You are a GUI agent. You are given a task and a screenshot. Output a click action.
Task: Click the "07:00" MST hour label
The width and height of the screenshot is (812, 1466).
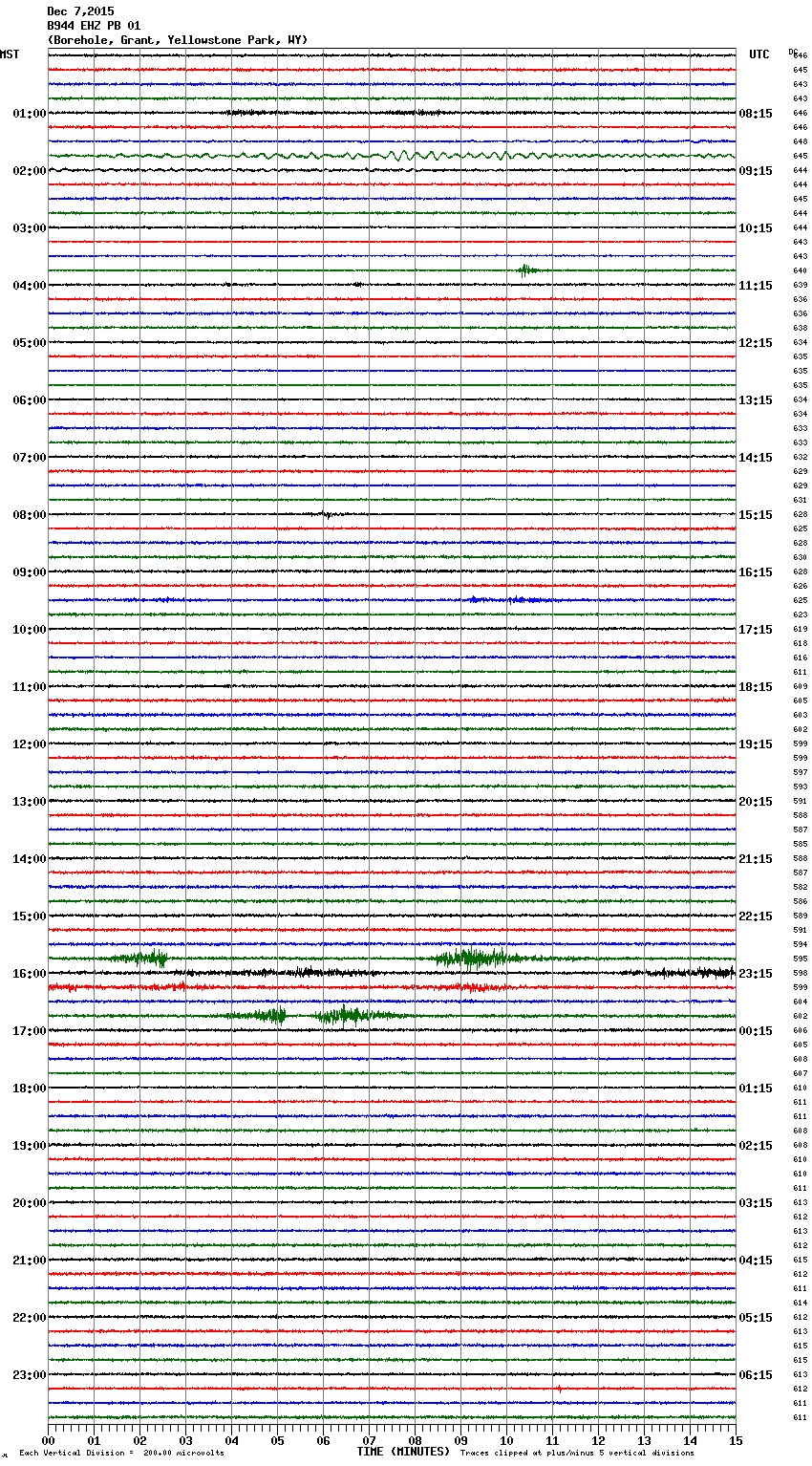[x=29, y=458]
